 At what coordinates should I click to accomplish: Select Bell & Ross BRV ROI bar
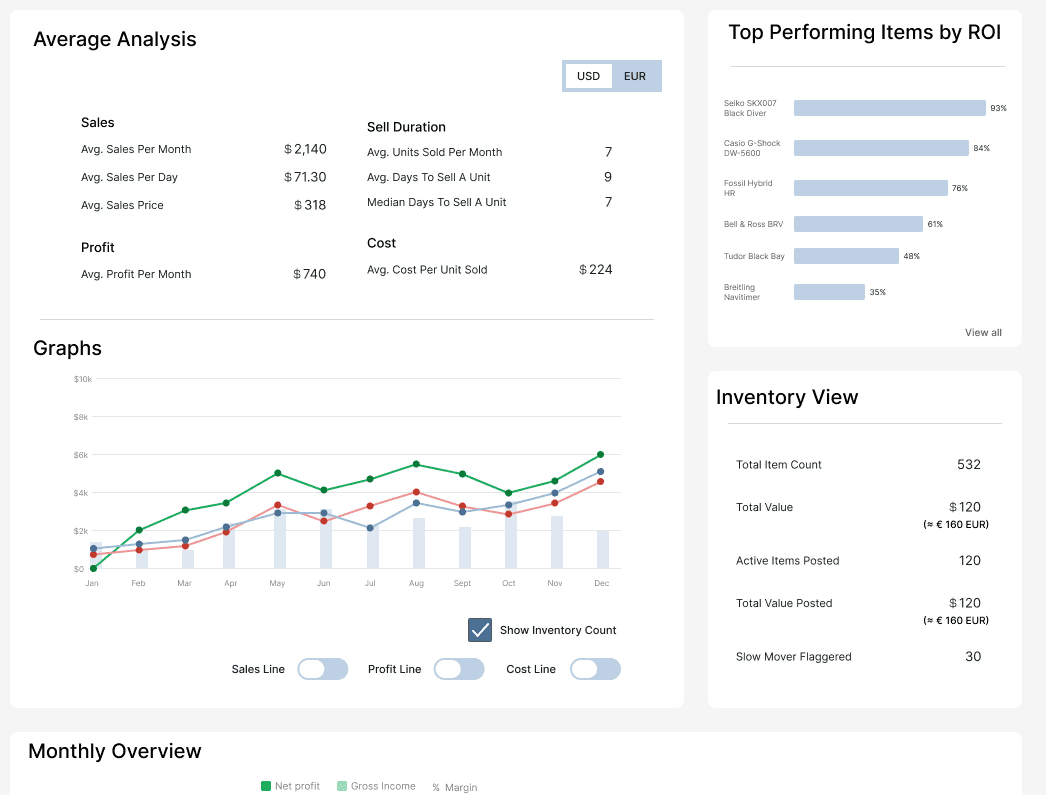858,224
